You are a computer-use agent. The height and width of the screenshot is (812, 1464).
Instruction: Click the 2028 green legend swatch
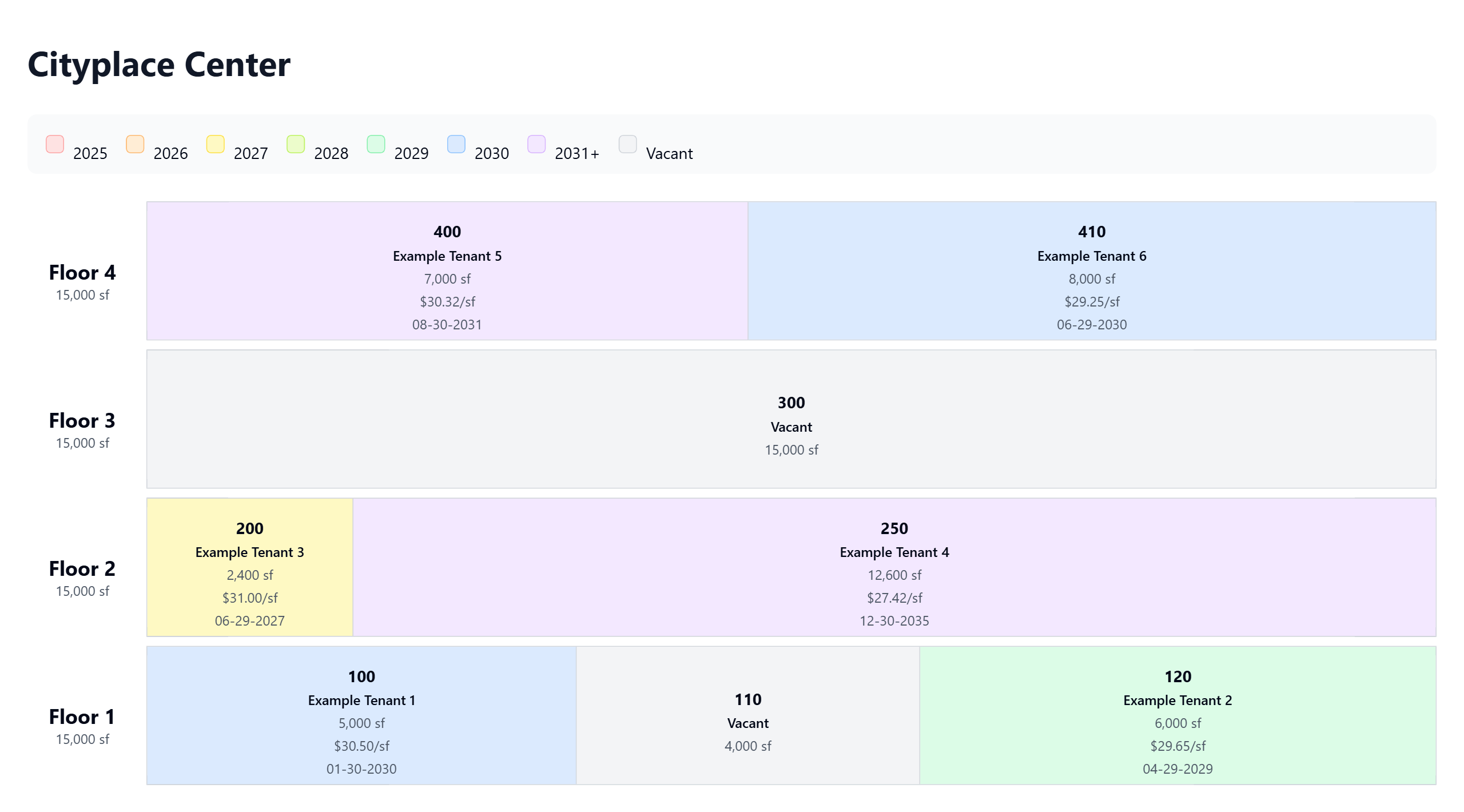tap(296, 144)
